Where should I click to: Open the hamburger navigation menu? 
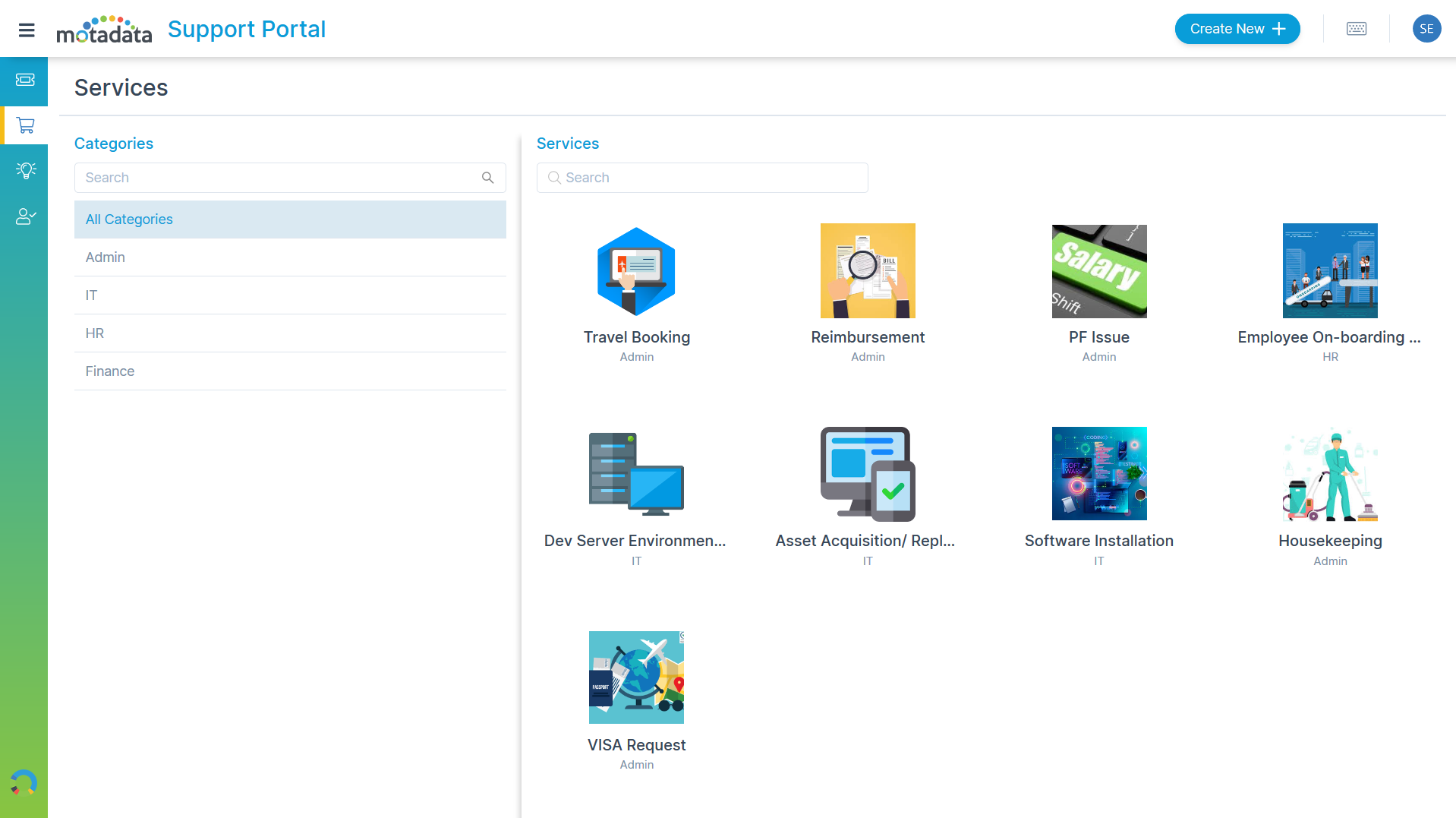[x=27, y=30]
